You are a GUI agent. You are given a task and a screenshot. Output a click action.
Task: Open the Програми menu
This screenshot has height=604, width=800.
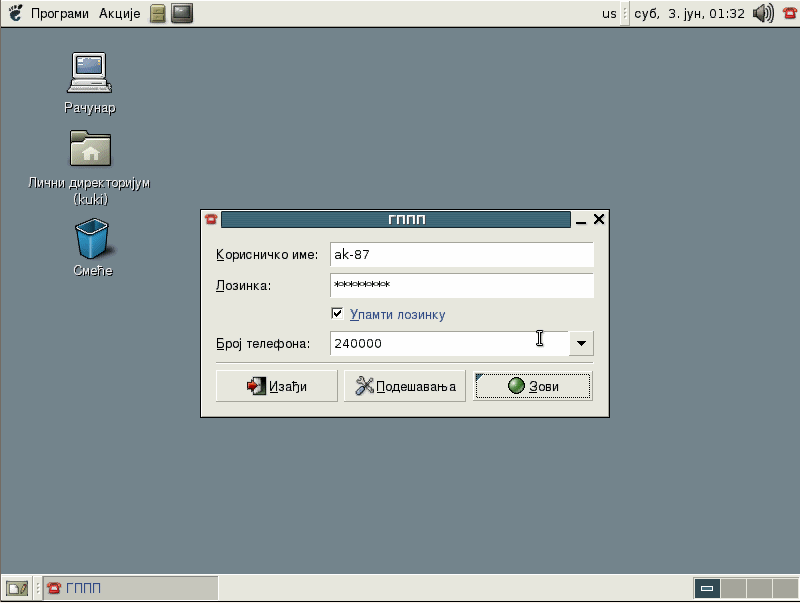(x=60, y=13)
